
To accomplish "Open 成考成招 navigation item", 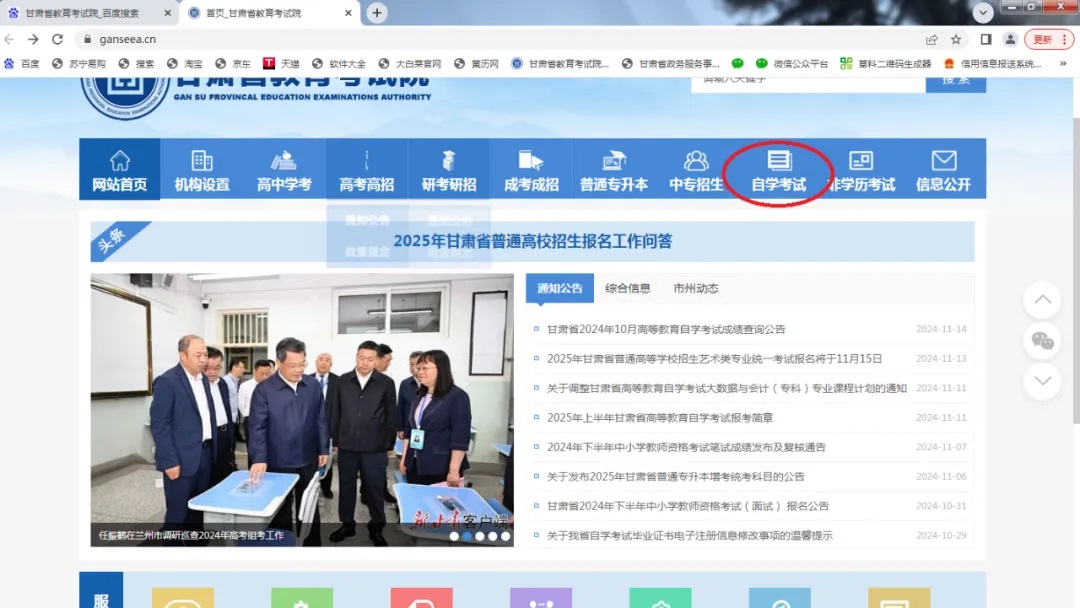I will (531, 169).
